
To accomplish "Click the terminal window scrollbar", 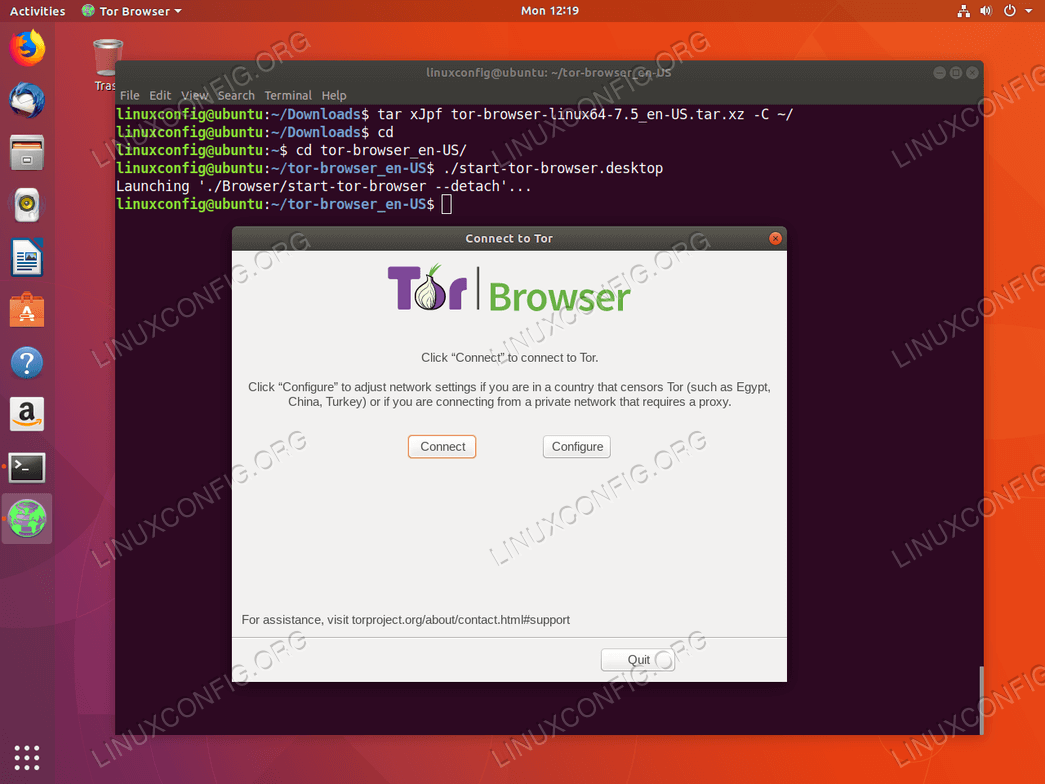I will click(980, 699).
